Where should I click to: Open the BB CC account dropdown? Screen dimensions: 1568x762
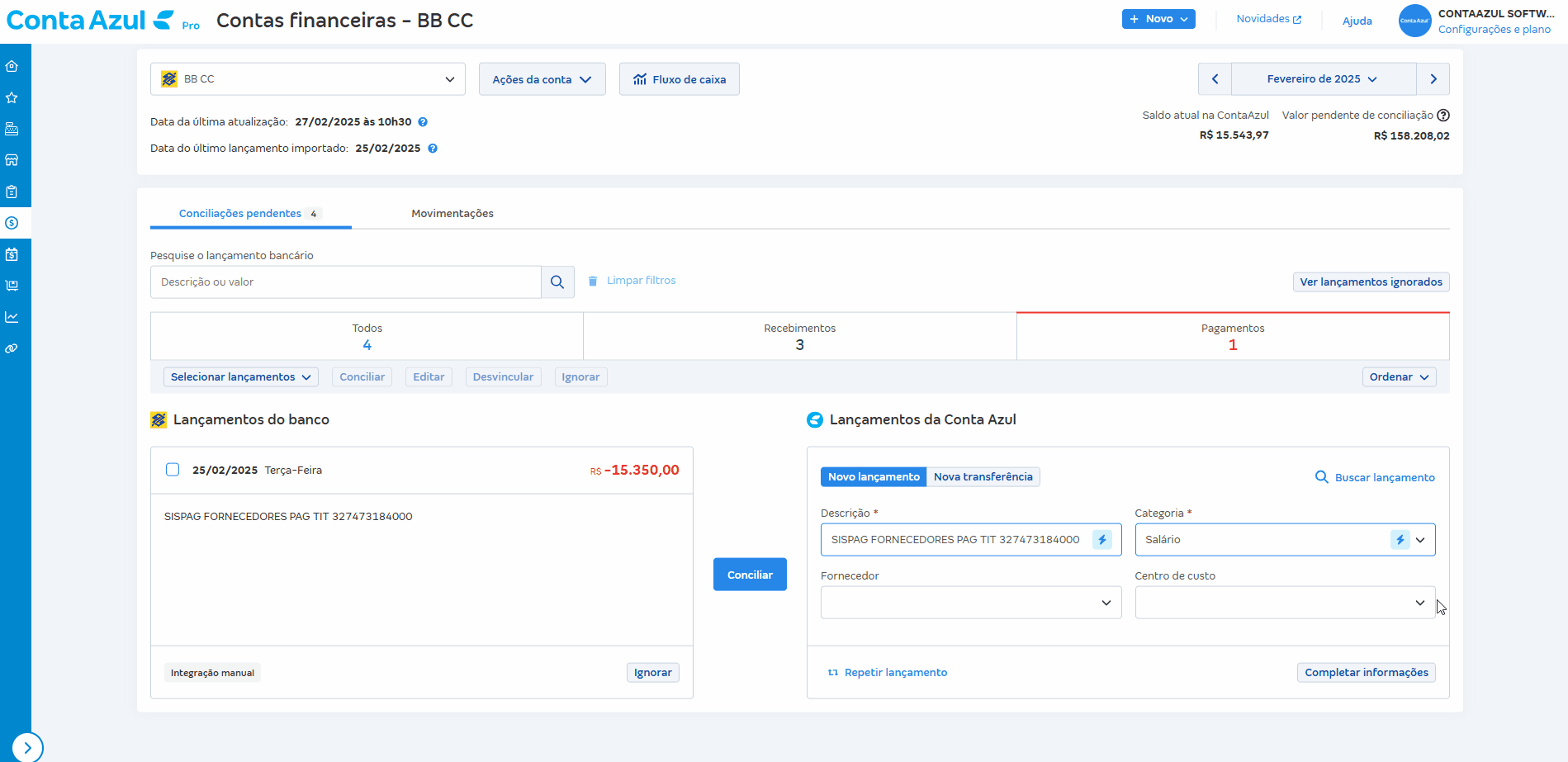(307, 79)
